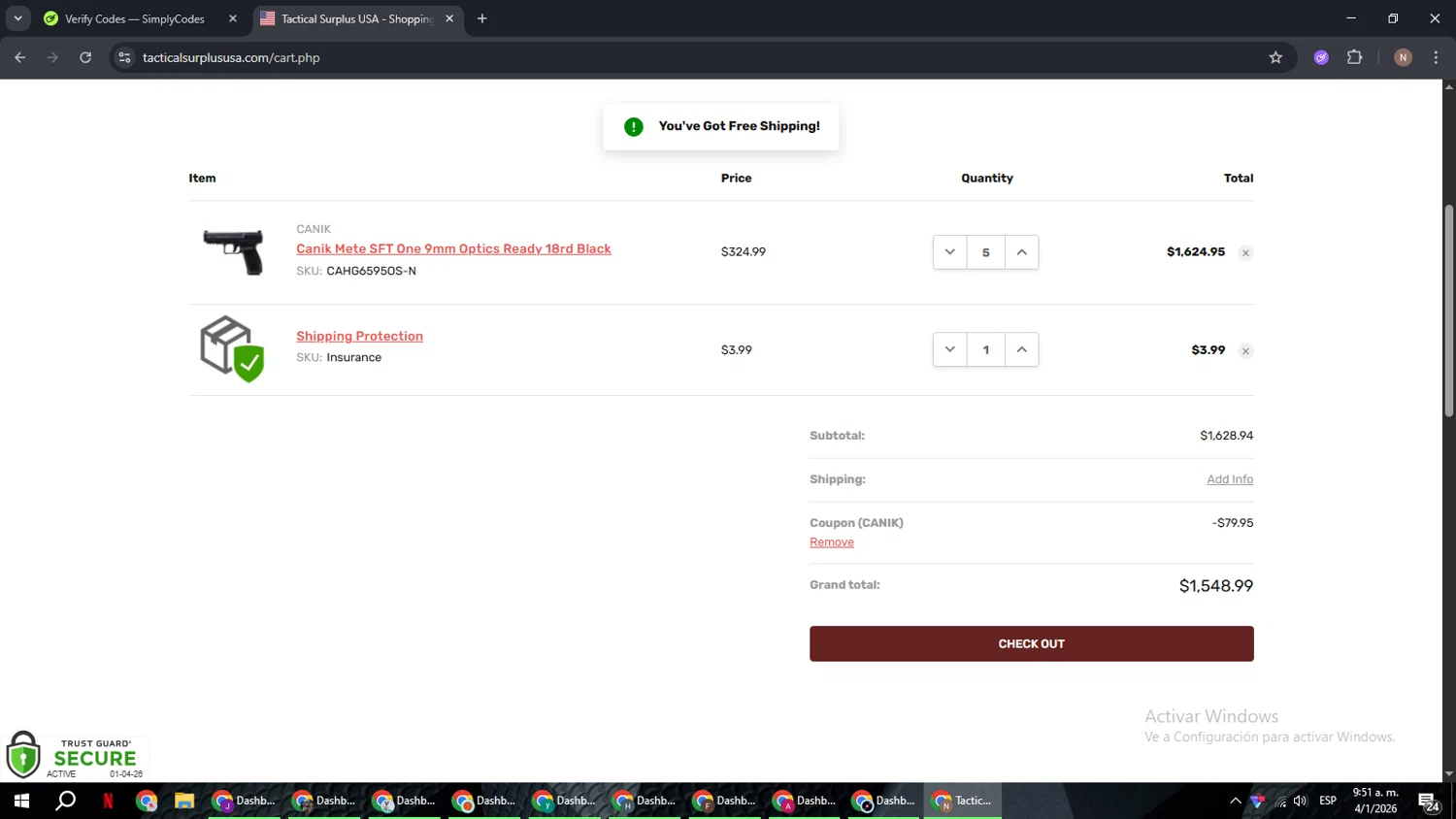
Task: Click the address bar URL field
Action: click(694, 57)
